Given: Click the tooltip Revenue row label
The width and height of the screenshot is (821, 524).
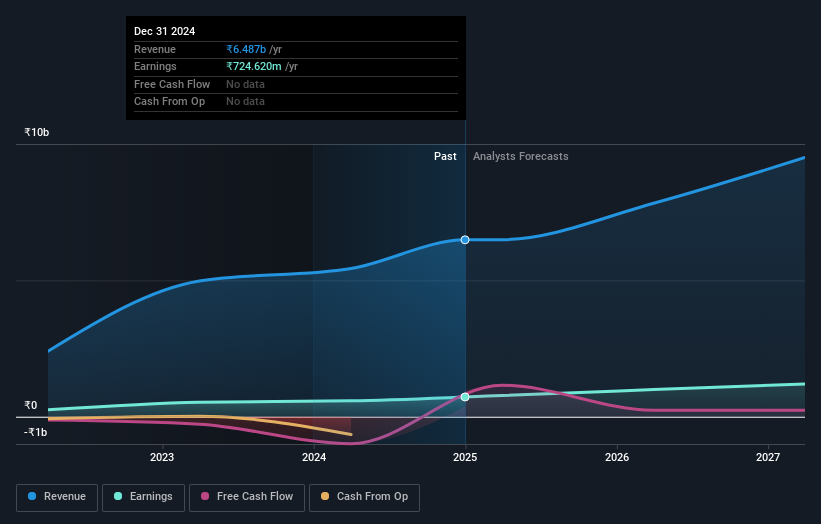Looking at the screenshot, I should [x=155, y=49].
